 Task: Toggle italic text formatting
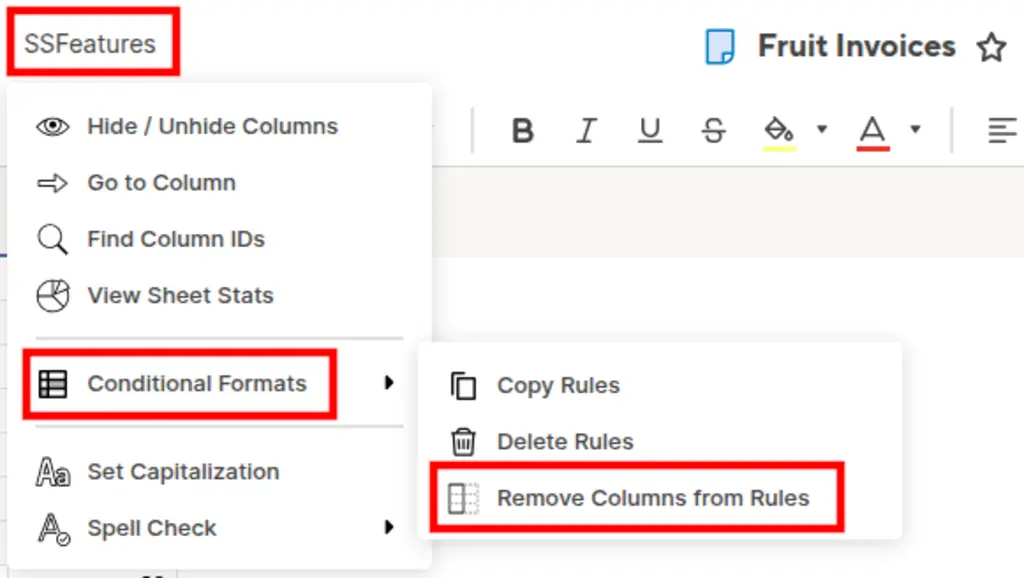pyautogui.click(x=586, y=130)
